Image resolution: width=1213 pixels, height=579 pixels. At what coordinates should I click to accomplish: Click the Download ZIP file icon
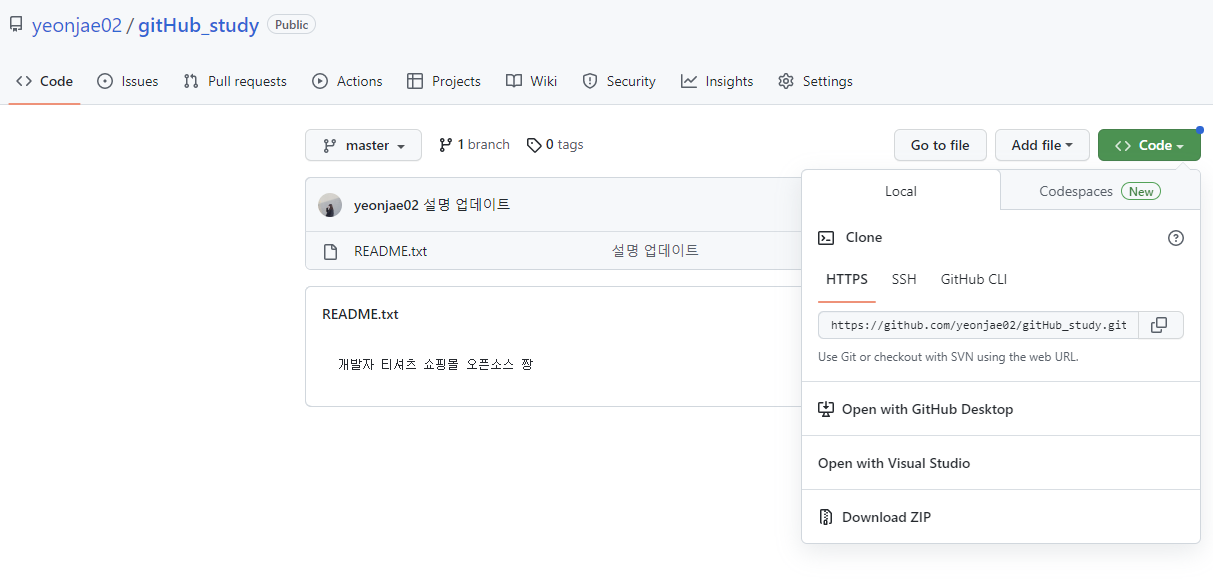coord(826,517)
